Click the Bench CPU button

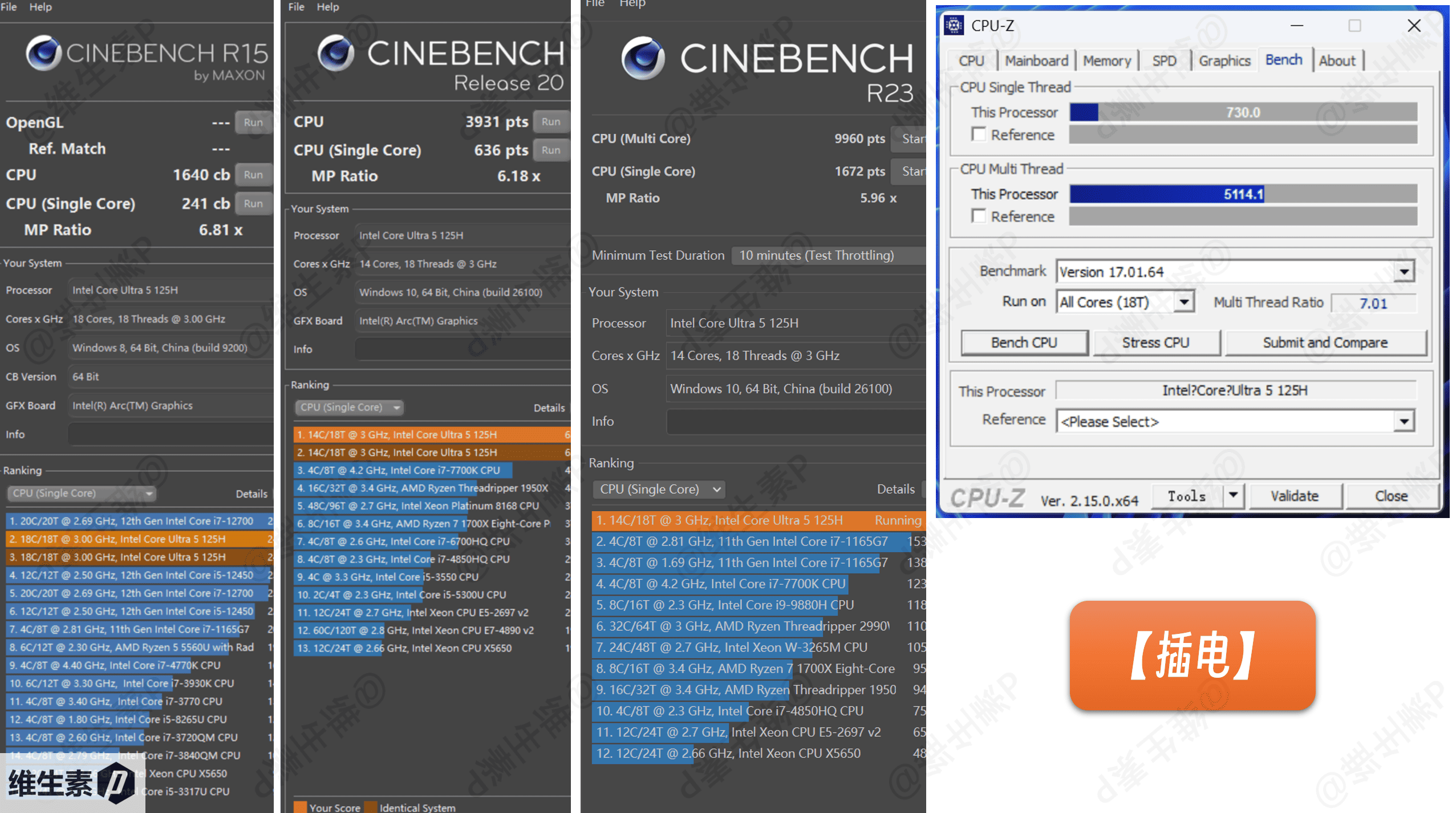1023,342
